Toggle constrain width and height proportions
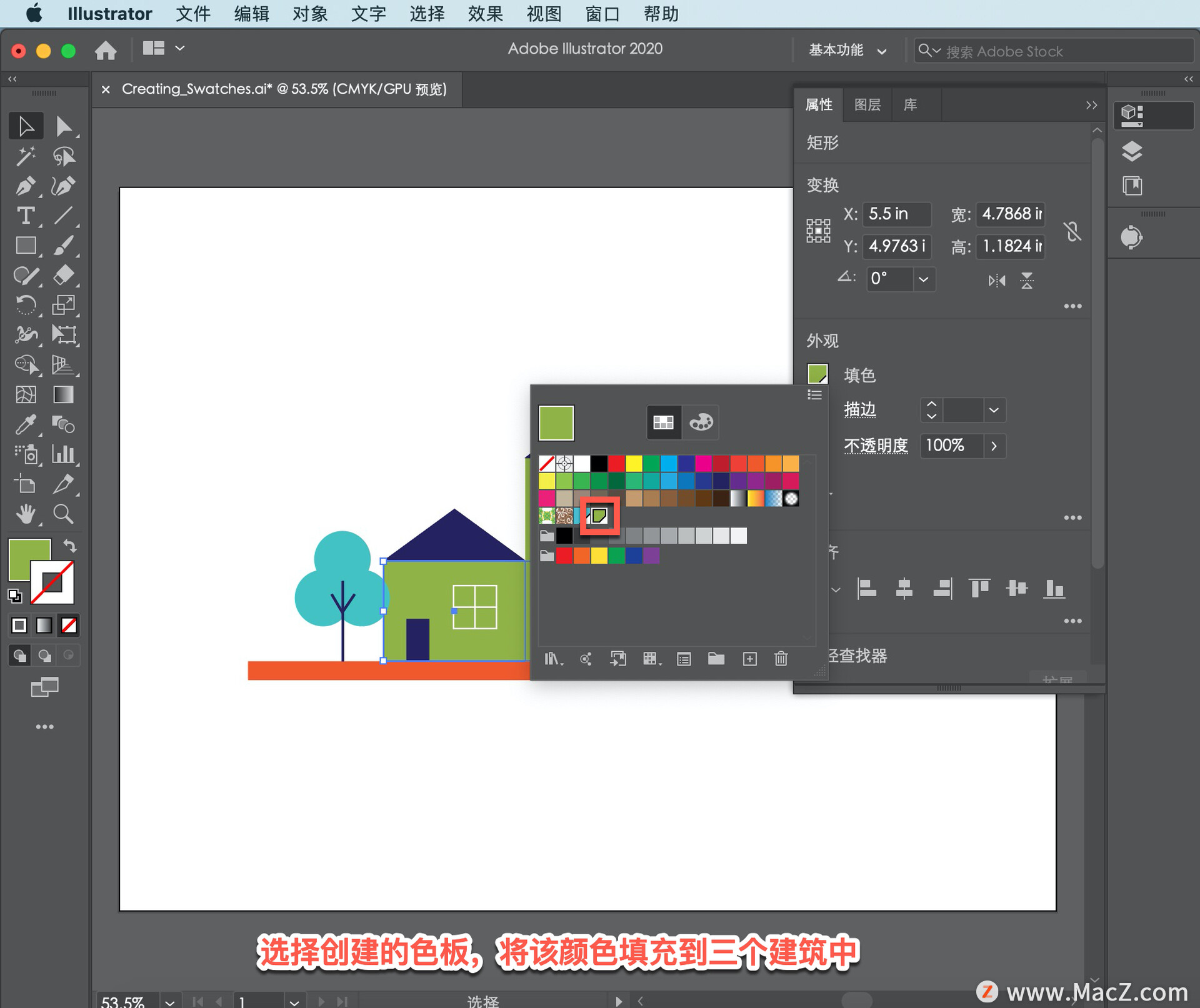This screenshot has width=1200, height=1008. [x=1072, y=231]
